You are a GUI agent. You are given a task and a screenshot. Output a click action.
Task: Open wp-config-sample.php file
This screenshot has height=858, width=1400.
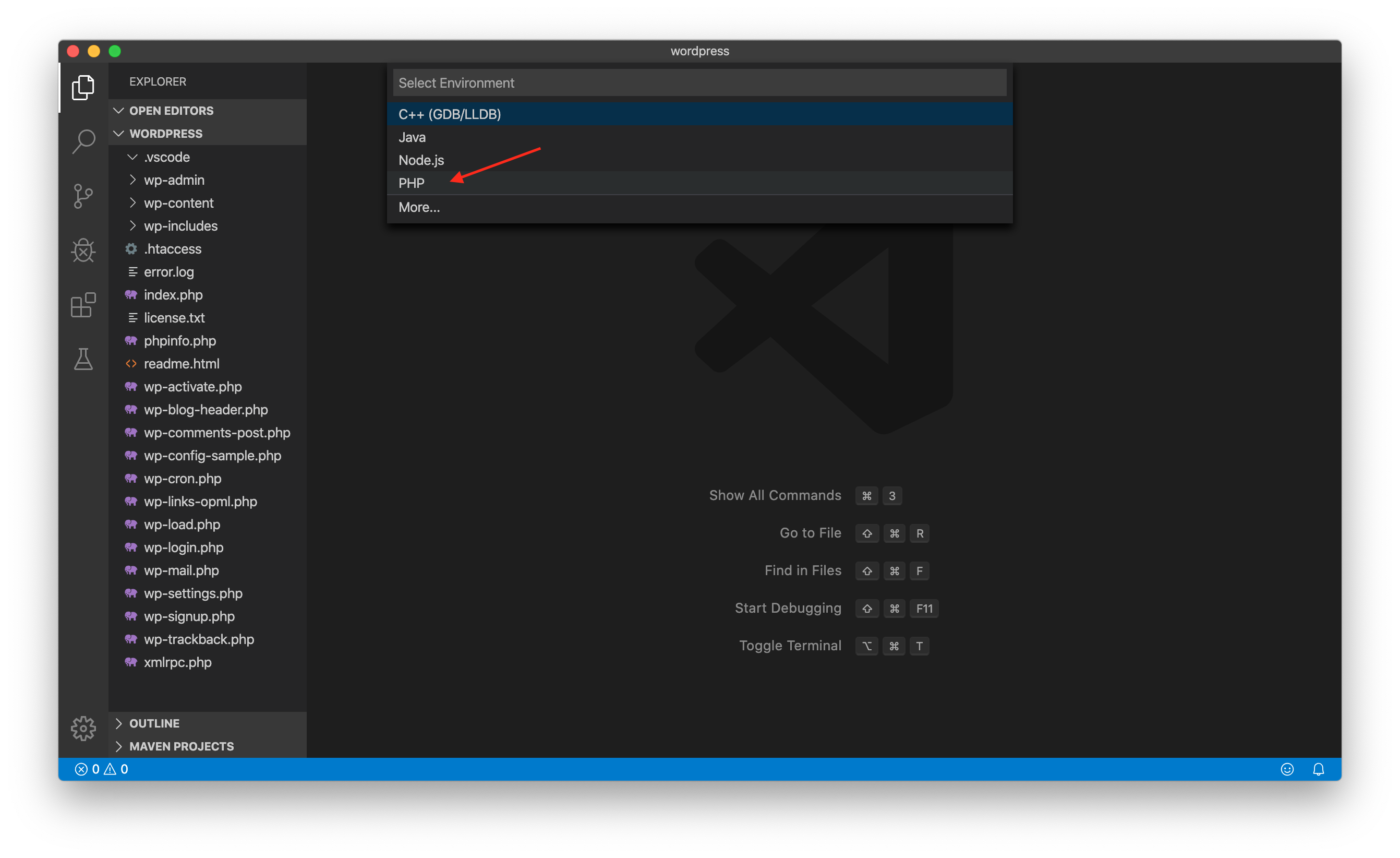208,456
